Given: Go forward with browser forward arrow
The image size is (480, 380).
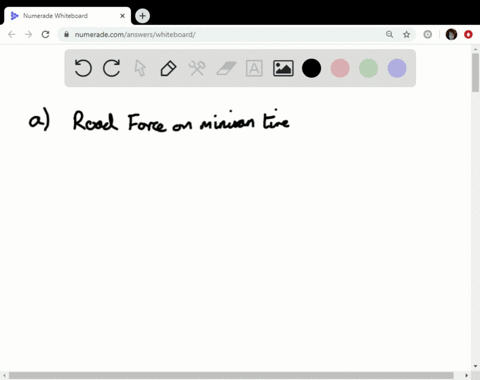Looking at the screenshot, I should tap(29, 34).
